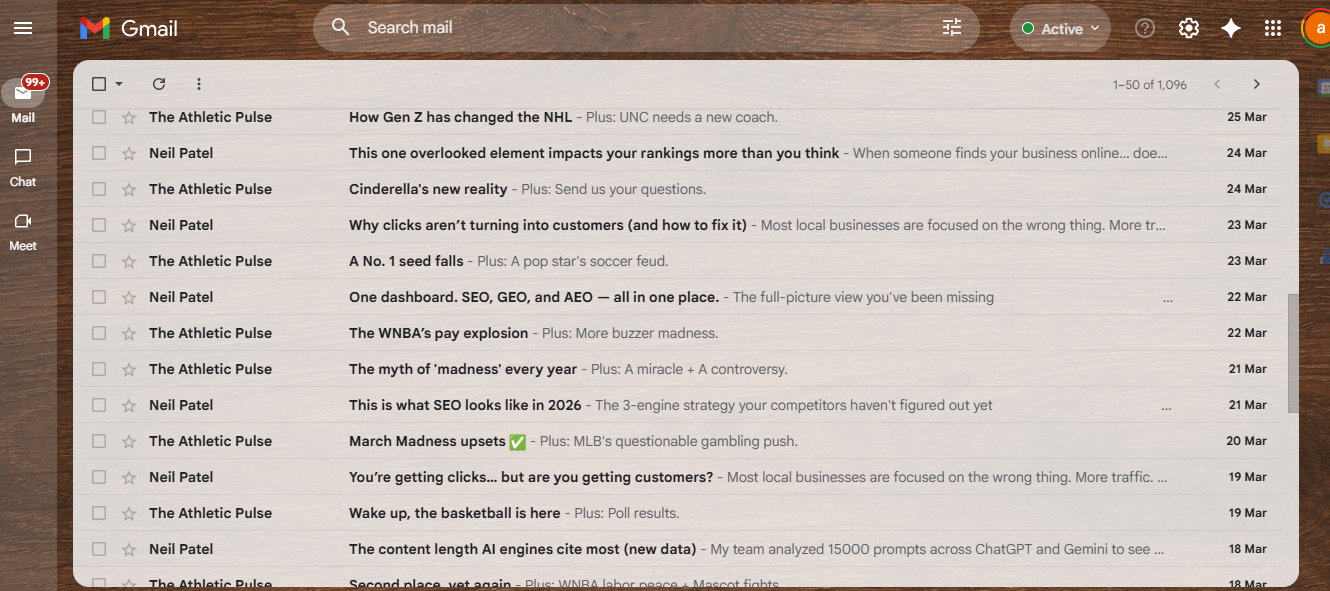This screenshot has width=1330, height=591.
Task: Expand the select-all dropdown arrow
Action: coord(117,84)
